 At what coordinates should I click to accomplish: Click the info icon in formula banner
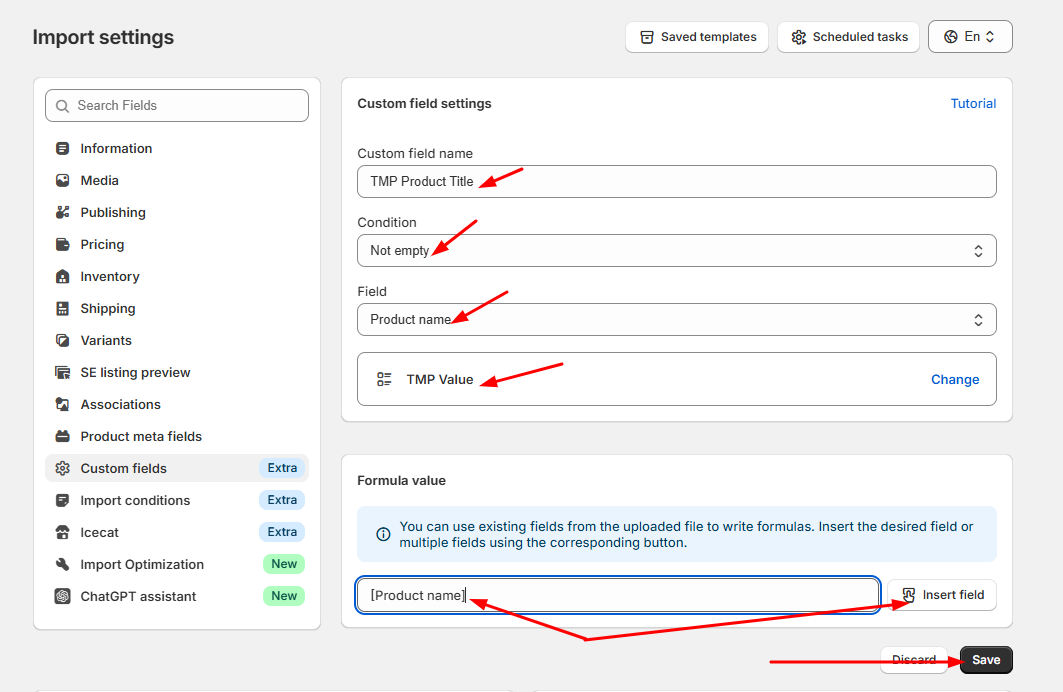tap(383, 534)
